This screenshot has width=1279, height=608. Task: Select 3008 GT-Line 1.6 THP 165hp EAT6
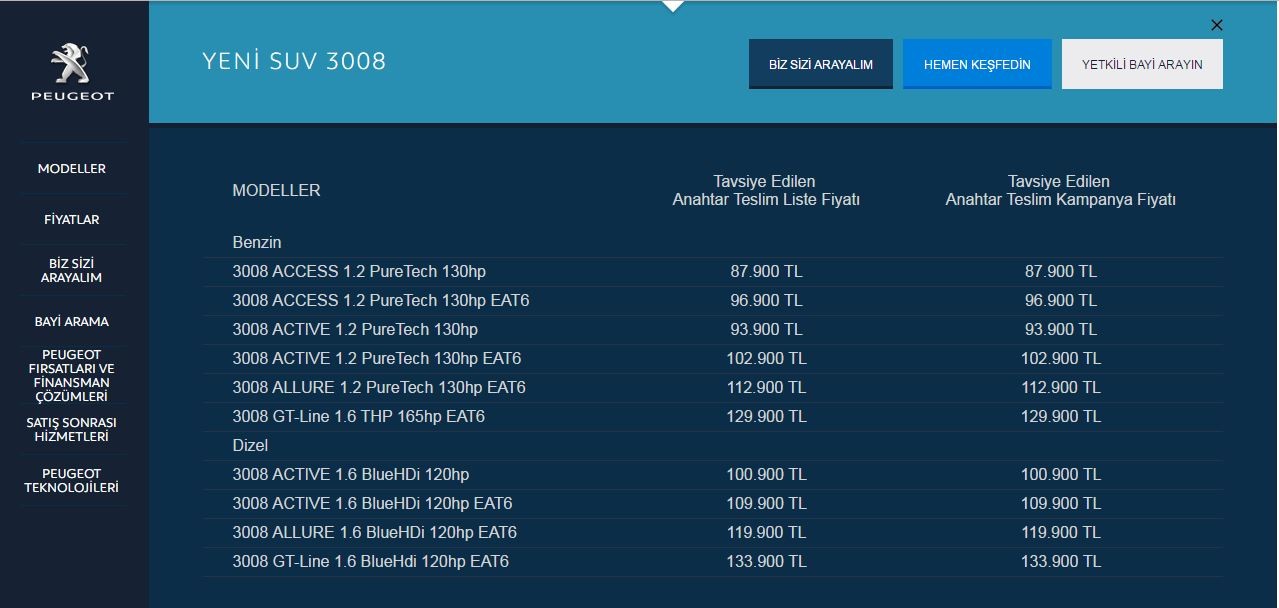[358, 417]
